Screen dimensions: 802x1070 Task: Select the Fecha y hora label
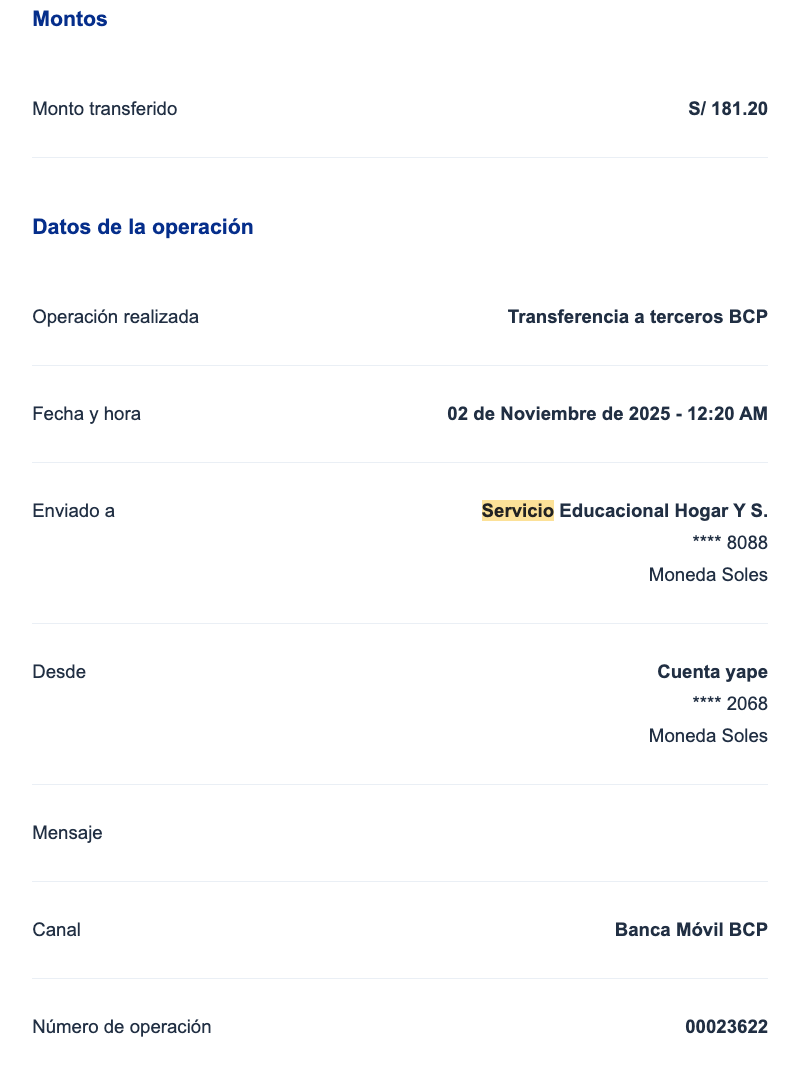click(87, 414)
